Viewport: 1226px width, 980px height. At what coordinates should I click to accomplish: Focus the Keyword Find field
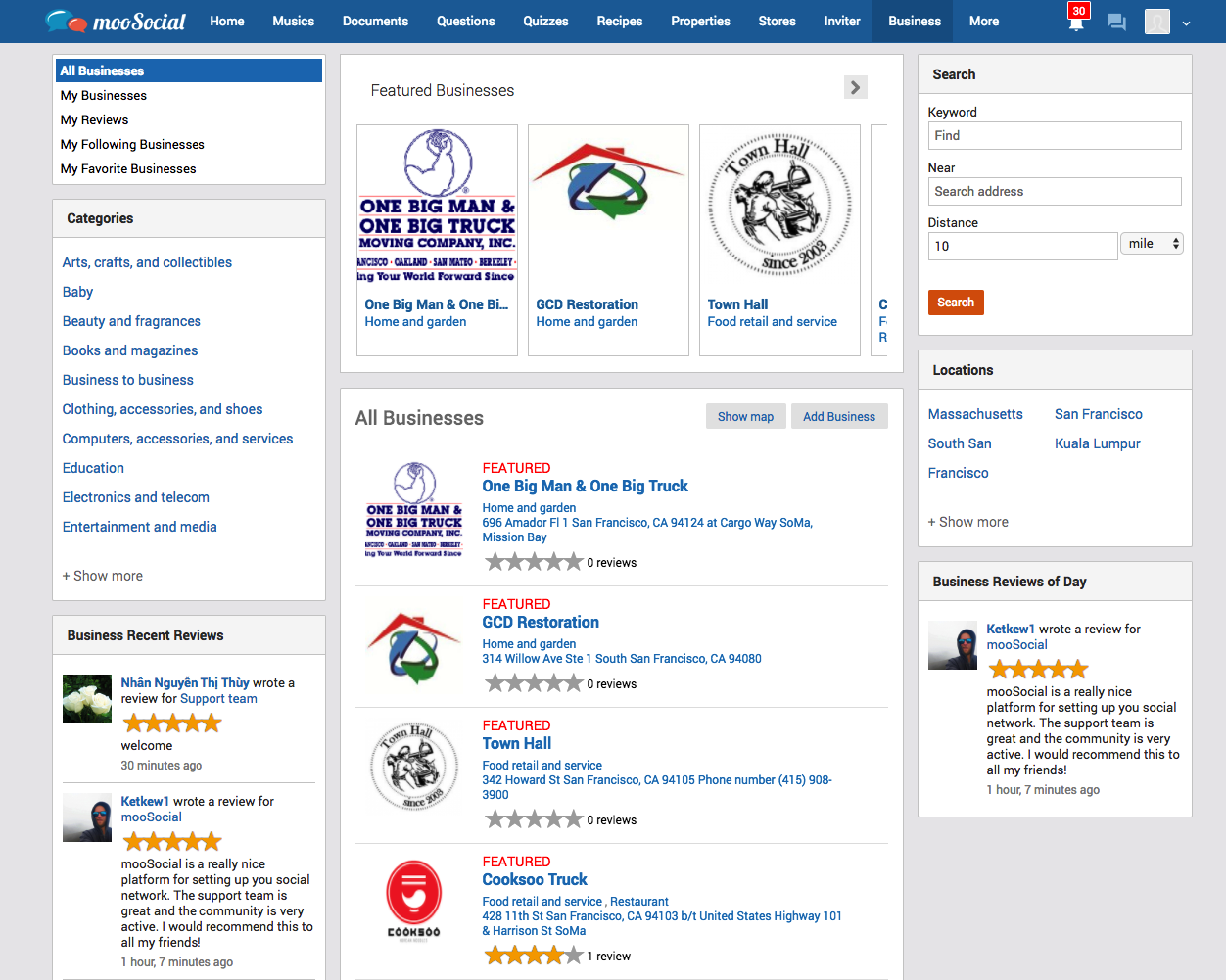click(x=1055, y=135)
